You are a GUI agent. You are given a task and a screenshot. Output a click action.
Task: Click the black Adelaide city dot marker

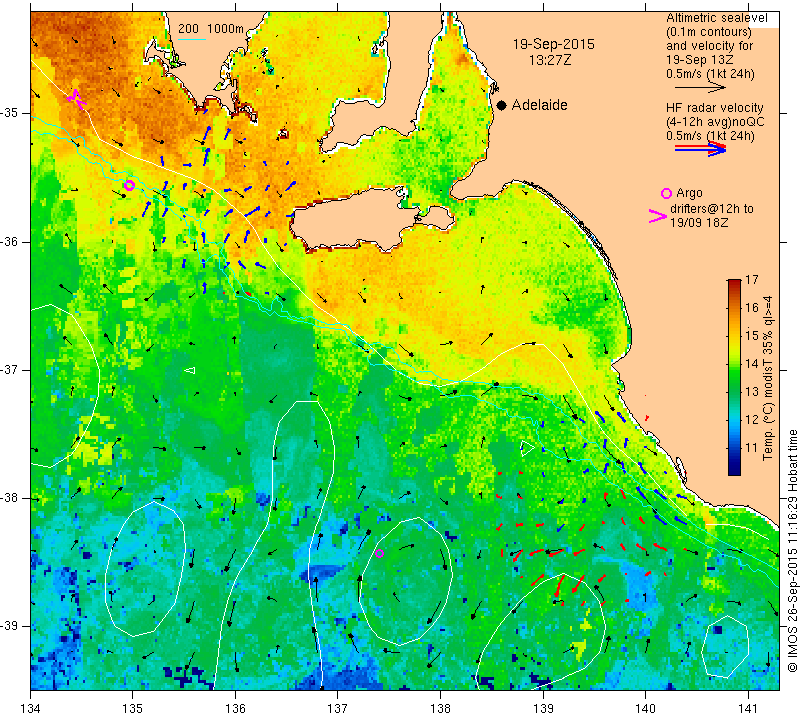click(x=502, y=105)
